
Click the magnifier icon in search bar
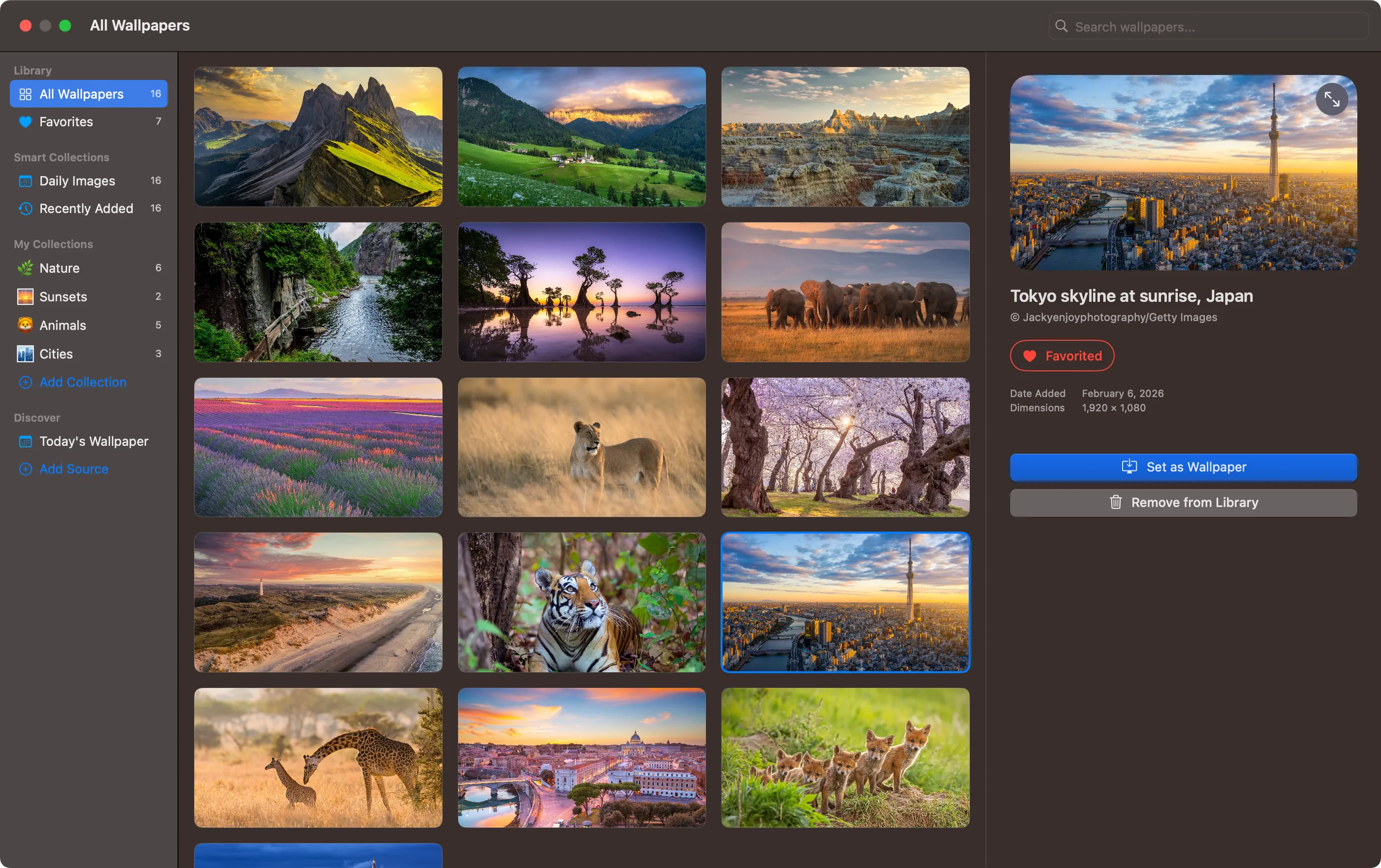1061,26
